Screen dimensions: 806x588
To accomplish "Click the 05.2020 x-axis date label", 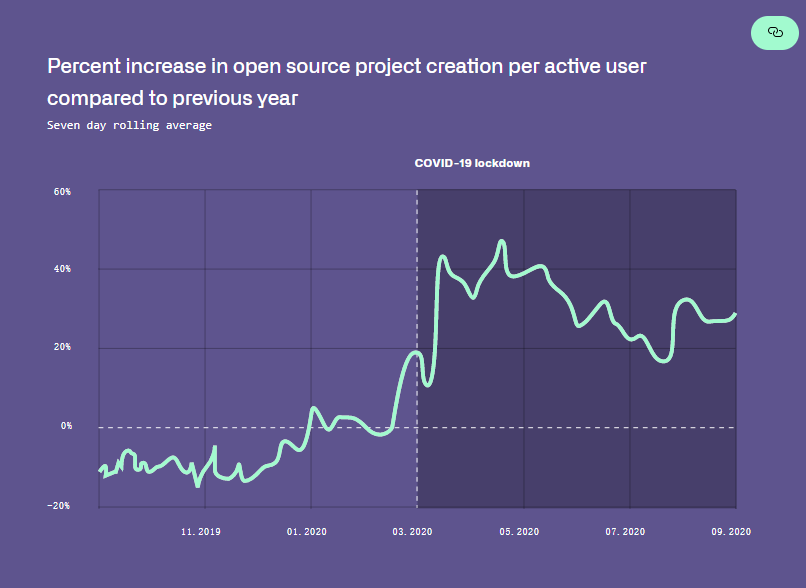I will click(519, 532).
